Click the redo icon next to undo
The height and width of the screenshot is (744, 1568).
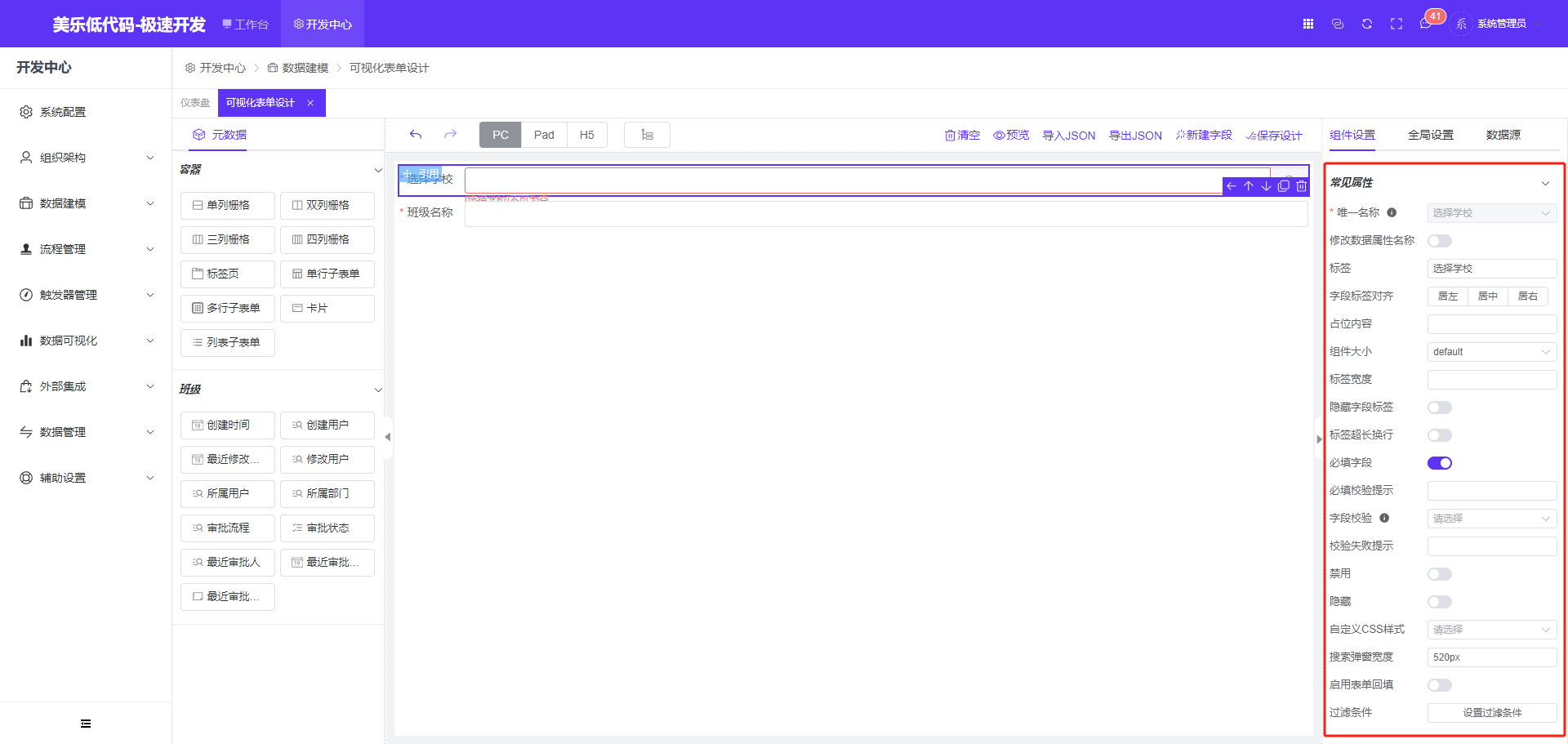pyautogui.click(x=450, y=134)
